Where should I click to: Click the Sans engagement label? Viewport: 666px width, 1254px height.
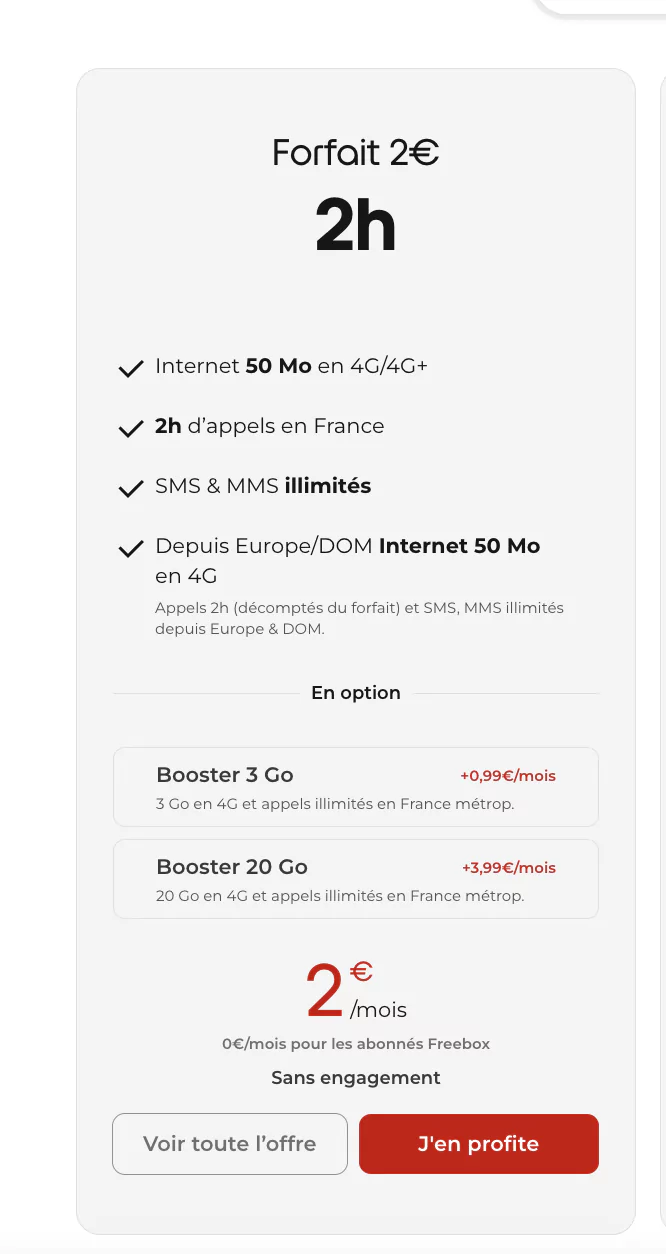[x=356, y=1078]
